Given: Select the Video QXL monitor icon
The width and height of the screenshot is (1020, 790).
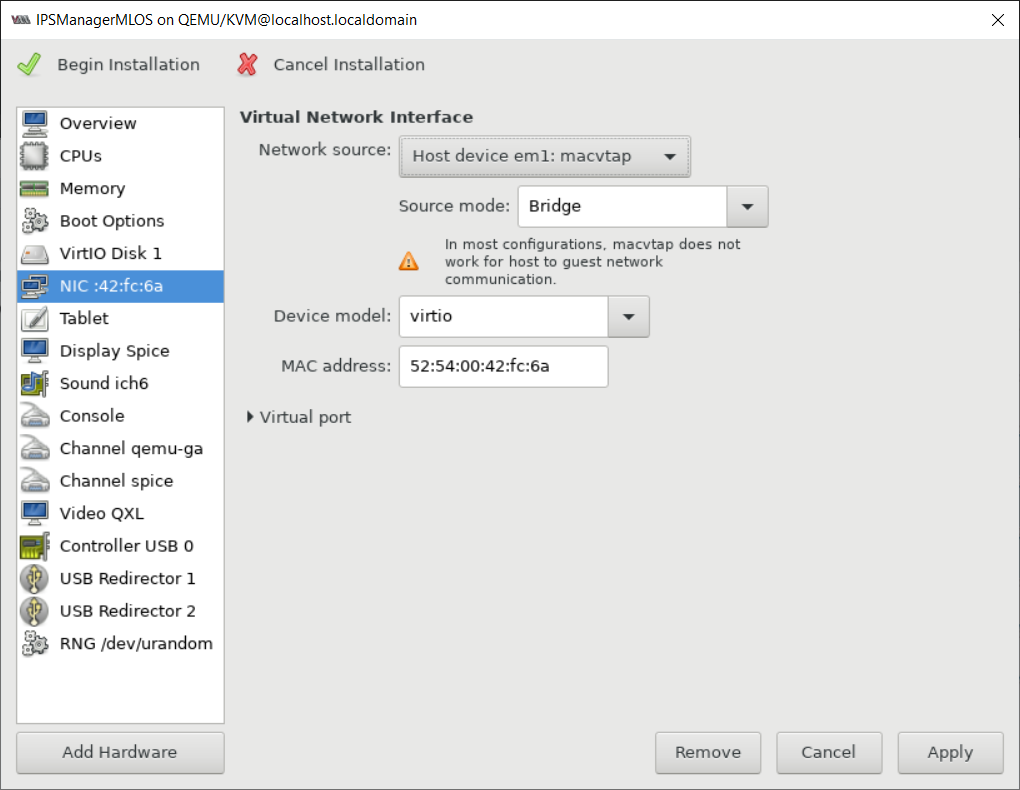Looking at the screenshot, I should pos(34,513).
